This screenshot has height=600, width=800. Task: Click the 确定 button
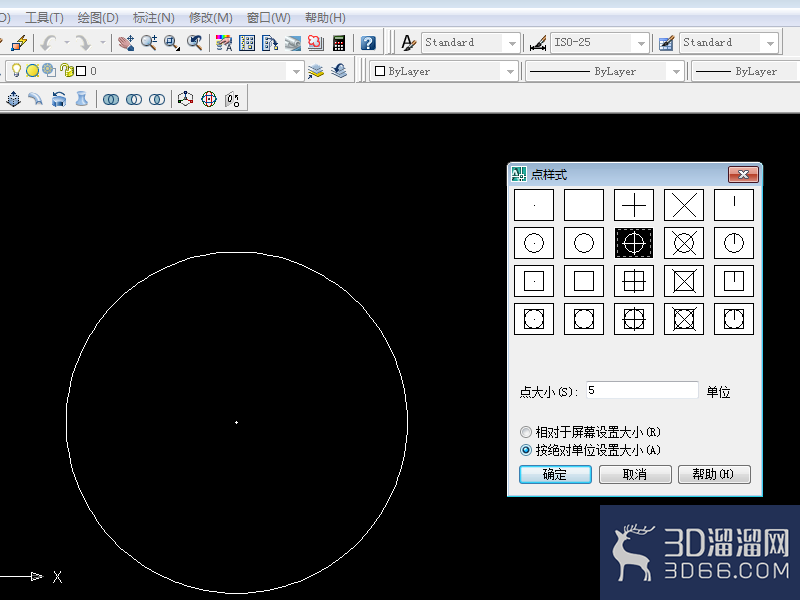click(x=555, y=474)
